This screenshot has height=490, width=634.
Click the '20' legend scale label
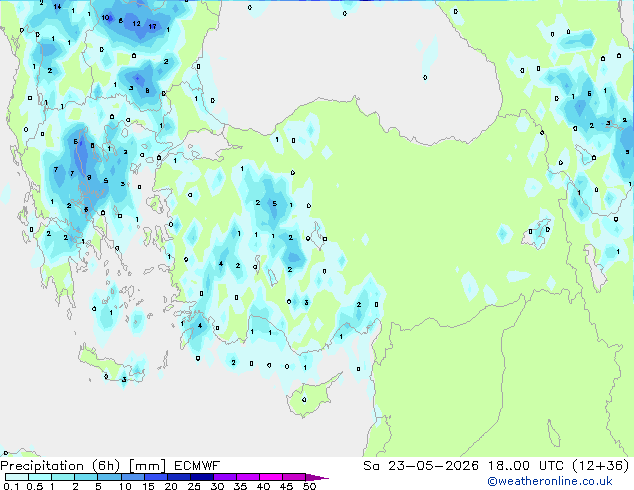171,486
